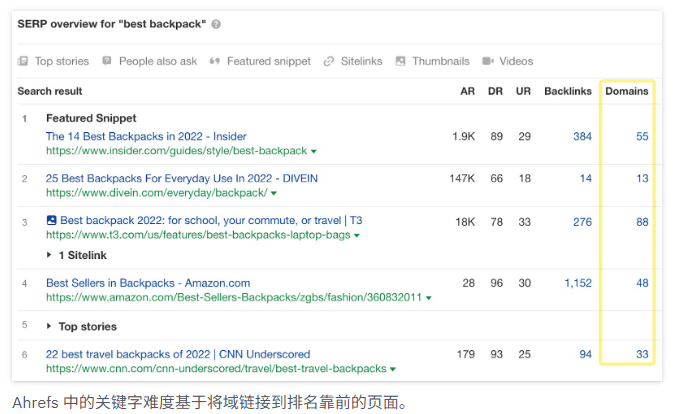Click the thumbnail icon in T3 result
Screen dimensions: 675x414
52,220
